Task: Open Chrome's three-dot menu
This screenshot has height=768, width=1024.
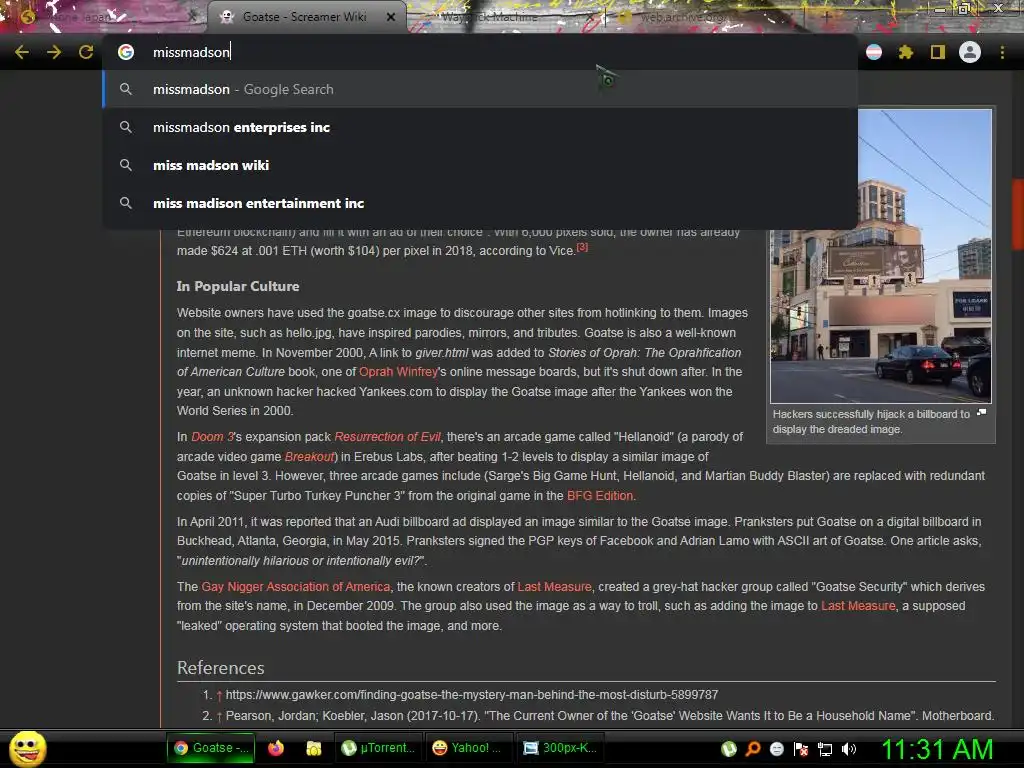Action: coord(1002,52)
